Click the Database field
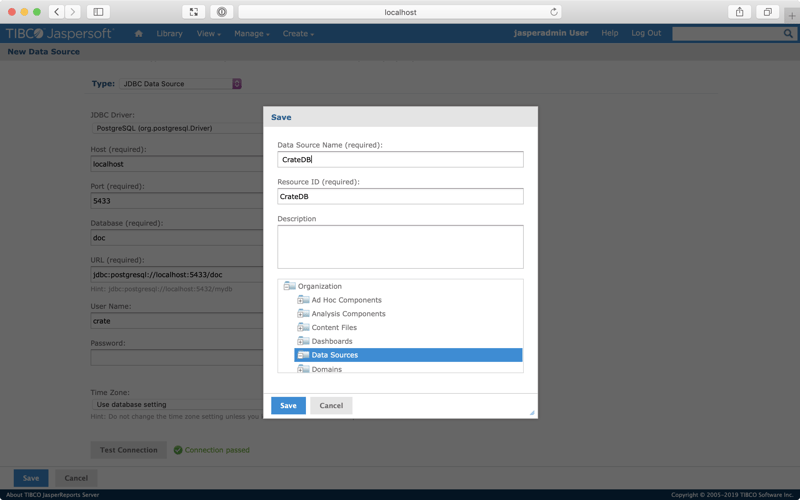 pos(177,238)
